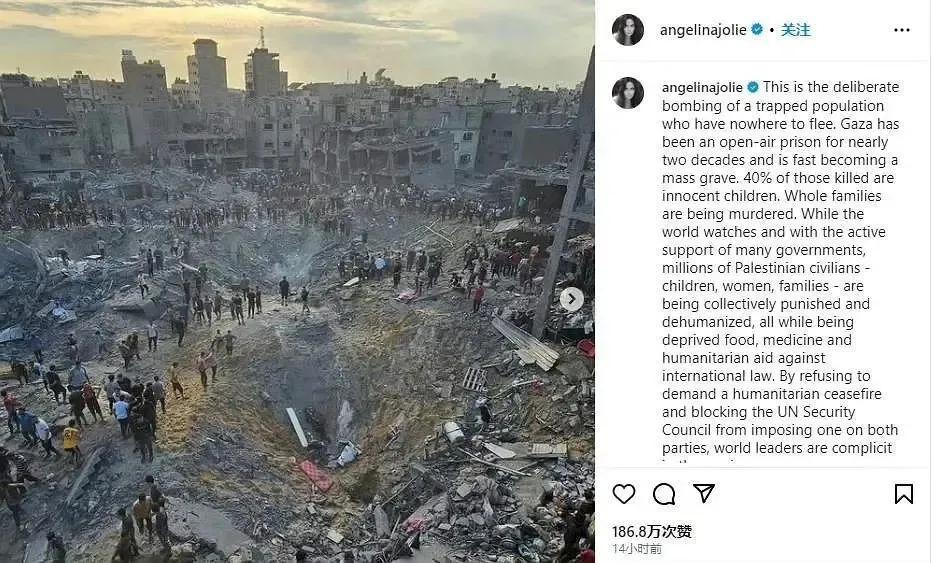Image resolution: width=931 pixels, height=563 pixels.
Task: Click the verified badge in the header
Action: (757, 29)
